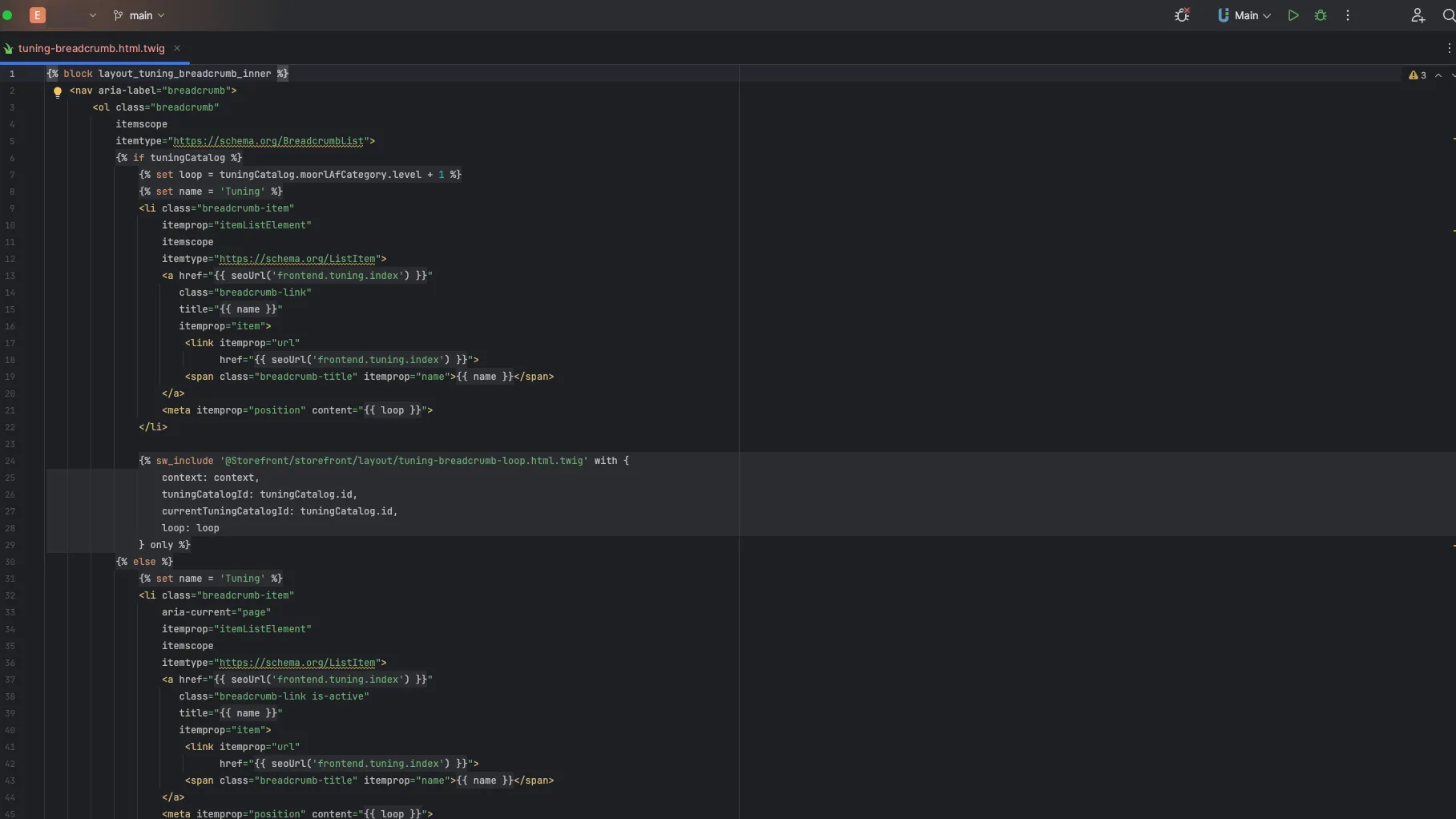The height and width of the screenshot is (819, 1456).
Task: Open Search Everywhere magnifier
Action: (x=1449, y=15)
